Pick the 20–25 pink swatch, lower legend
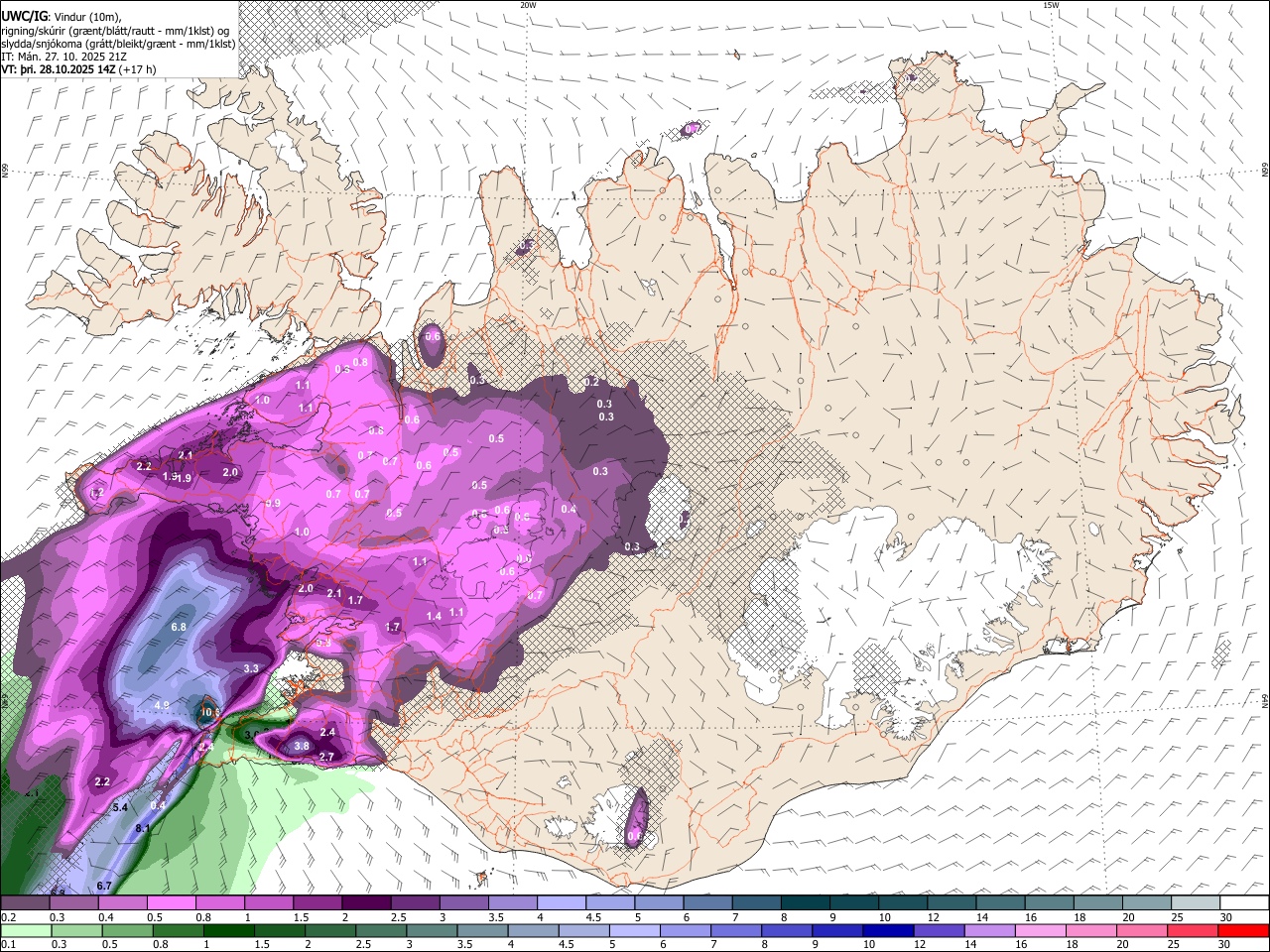Viewport: 1270px width, 952px height. coord(1141,930)
